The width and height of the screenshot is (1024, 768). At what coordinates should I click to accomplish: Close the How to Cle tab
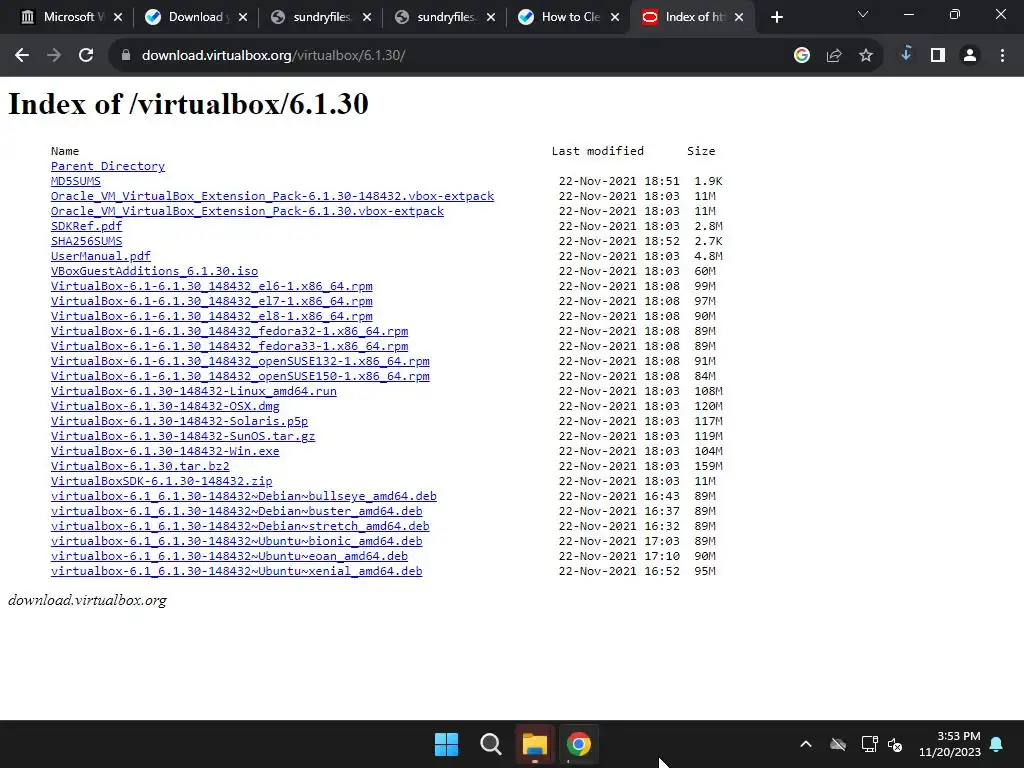pos(615,17)
